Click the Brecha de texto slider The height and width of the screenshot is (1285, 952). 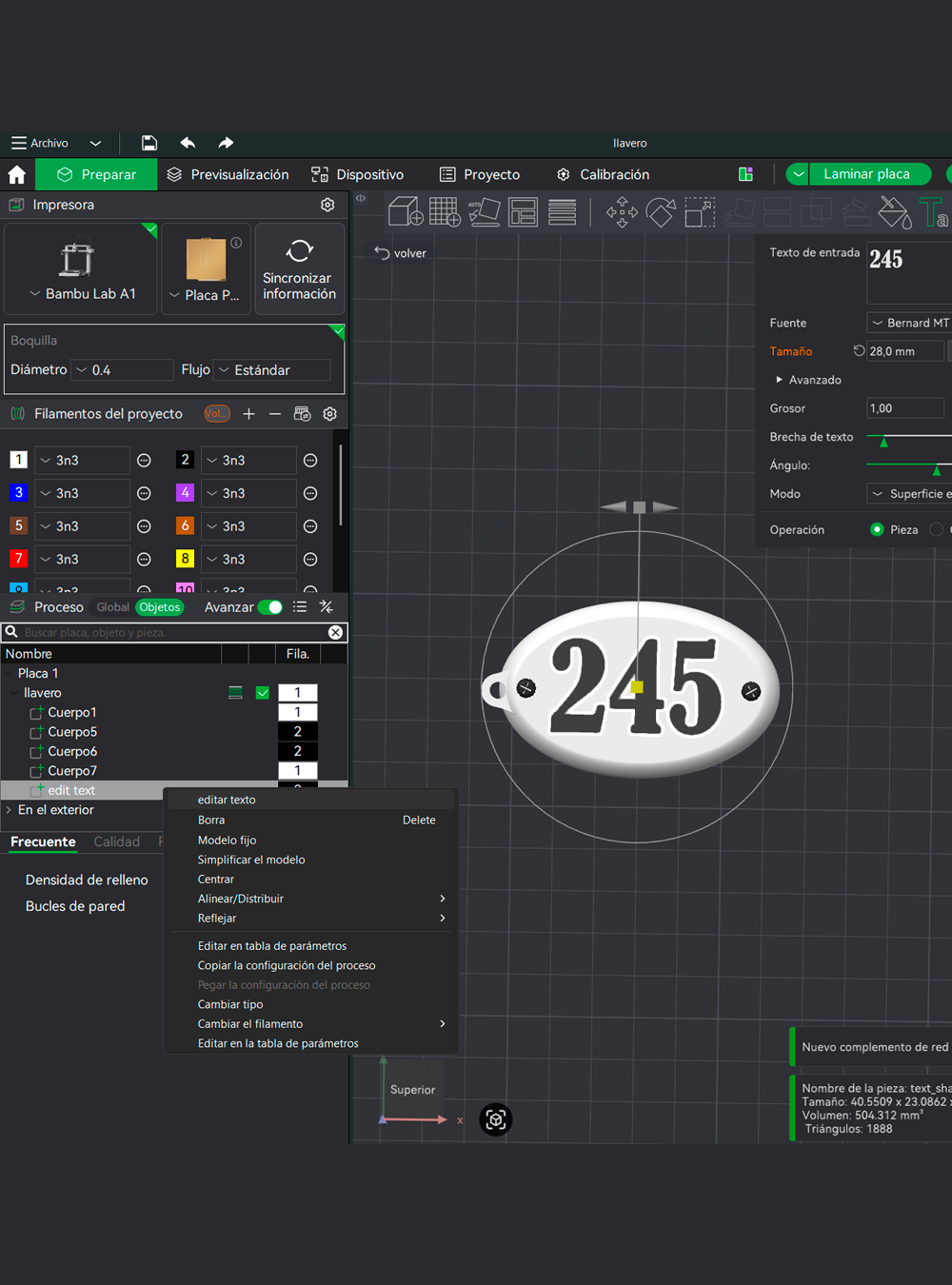point(909,437)
